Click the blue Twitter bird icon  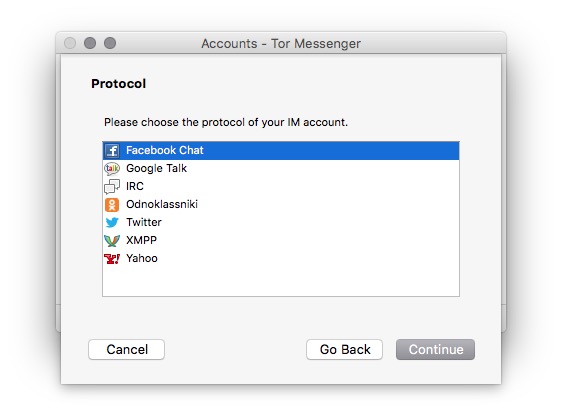[112, 222]
